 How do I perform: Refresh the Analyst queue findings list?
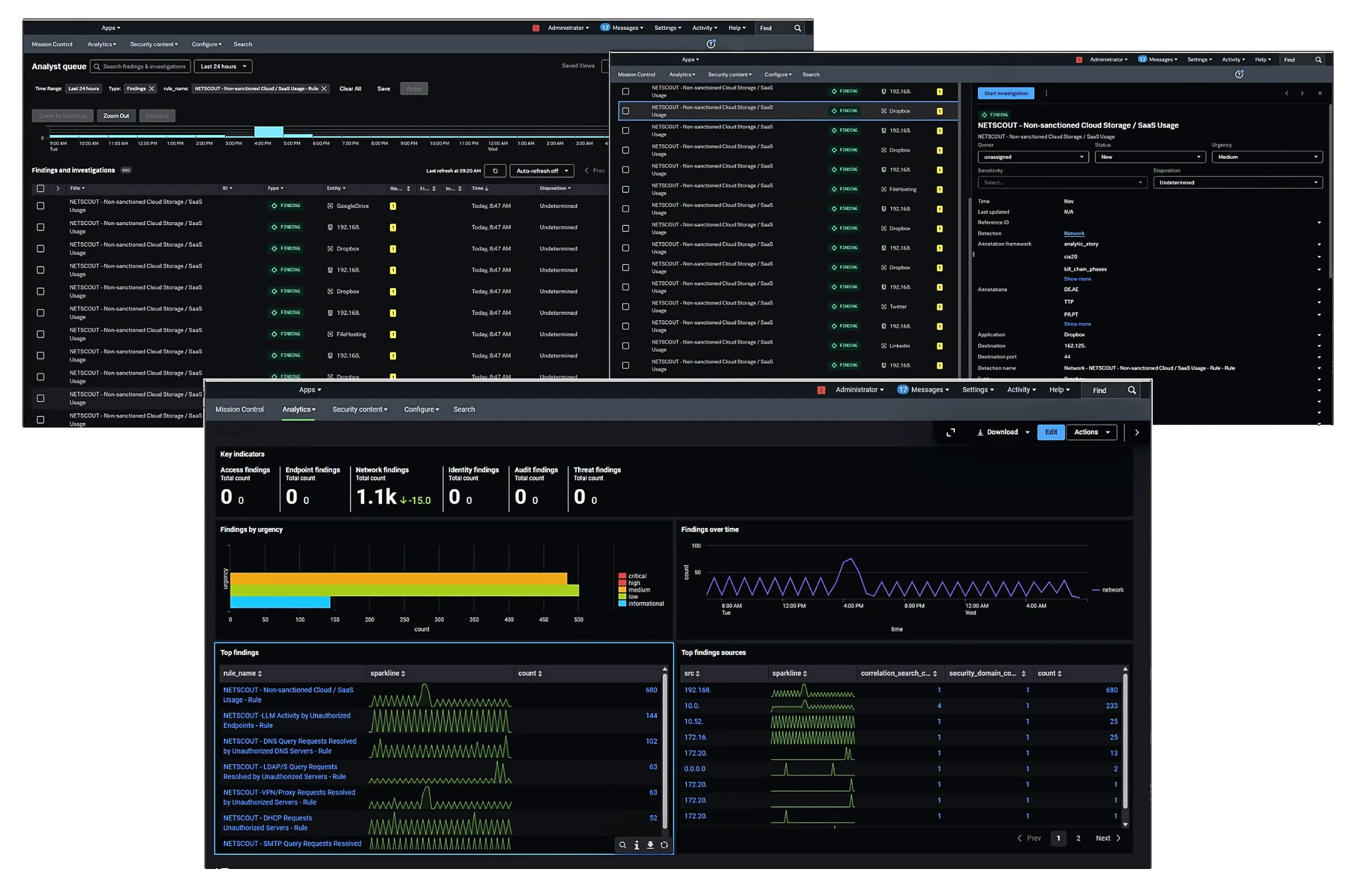pyautogui.click(x=495, y=171)
